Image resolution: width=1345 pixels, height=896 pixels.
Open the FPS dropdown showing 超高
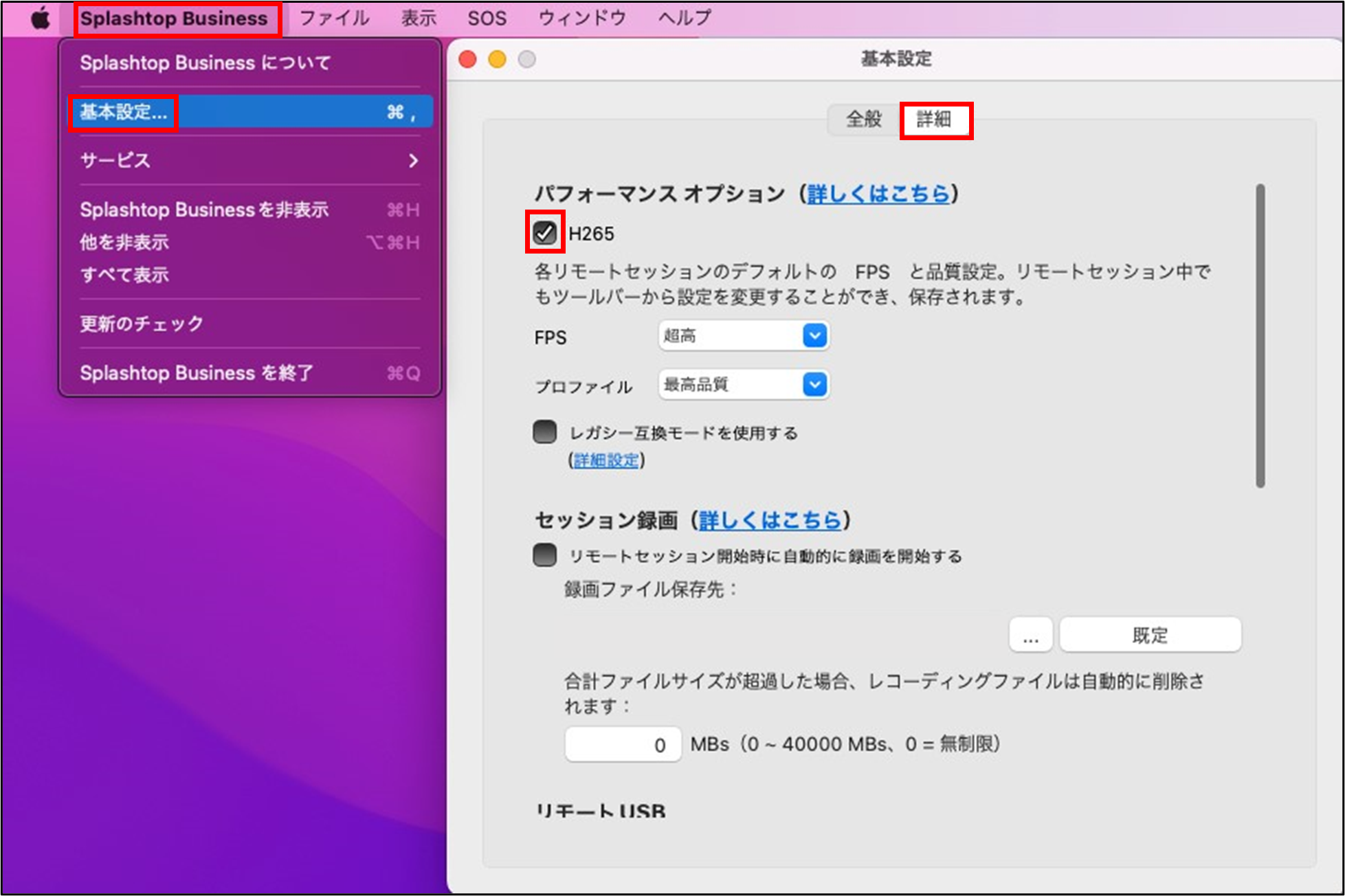(743, 335)
